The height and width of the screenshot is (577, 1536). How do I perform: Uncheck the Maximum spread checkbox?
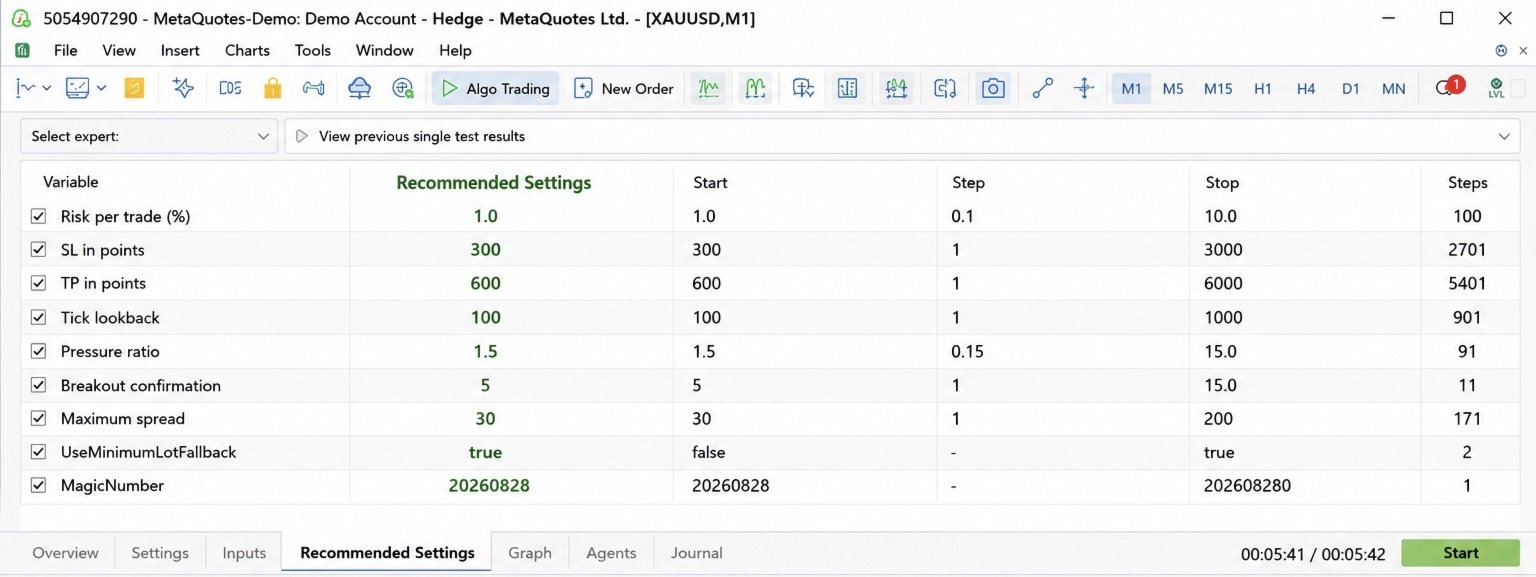coord(39,418)
